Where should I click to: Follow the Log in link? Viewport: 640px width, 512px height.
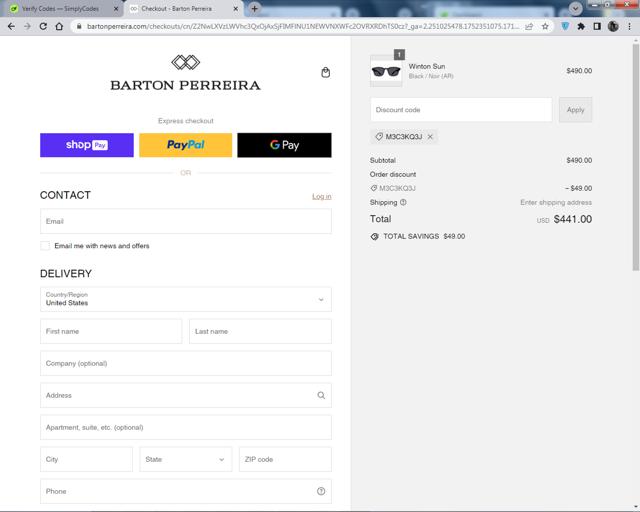coord(322,196)
